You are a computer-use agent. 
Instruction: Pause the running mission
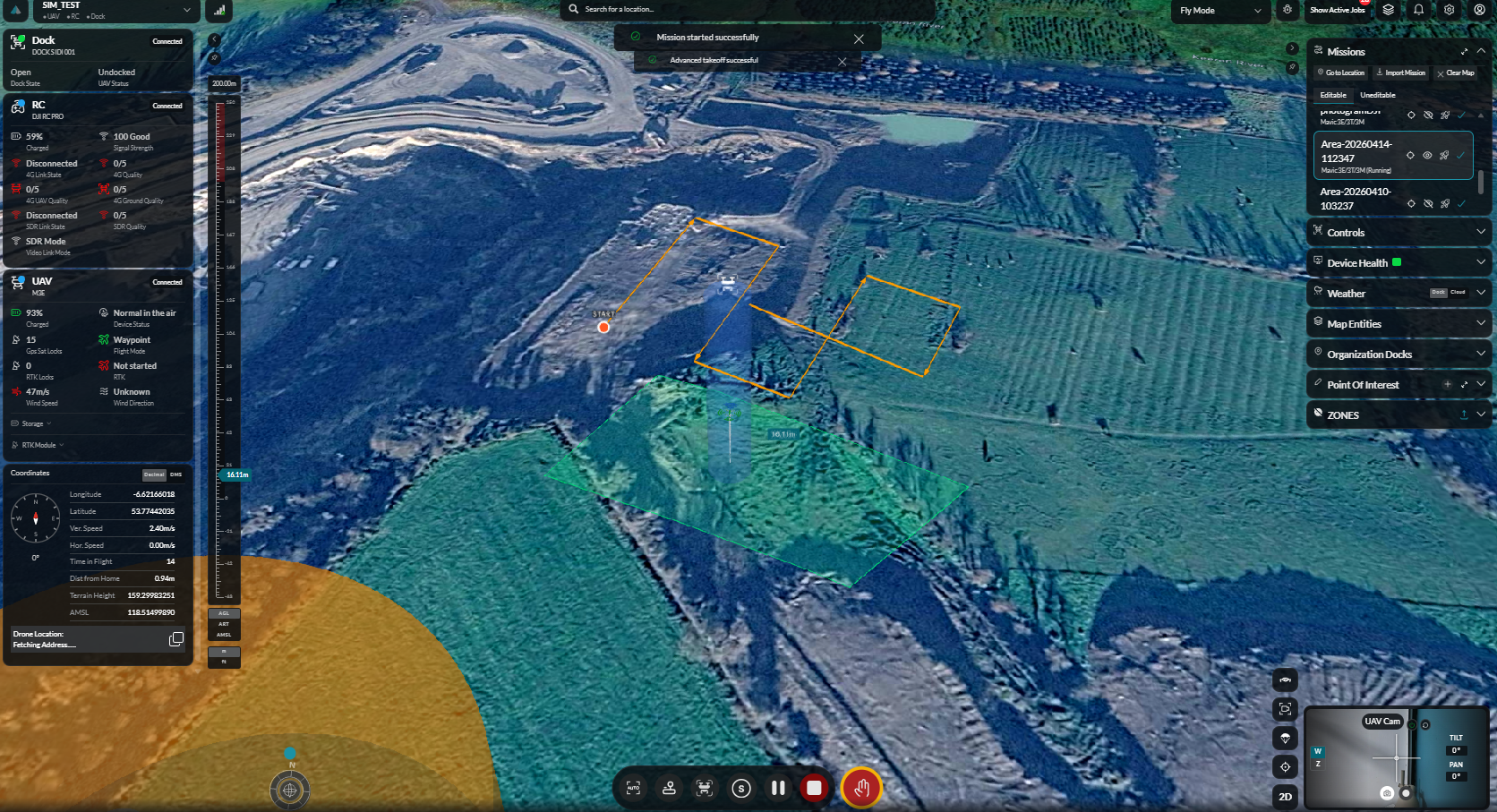(x=778, y=788)
